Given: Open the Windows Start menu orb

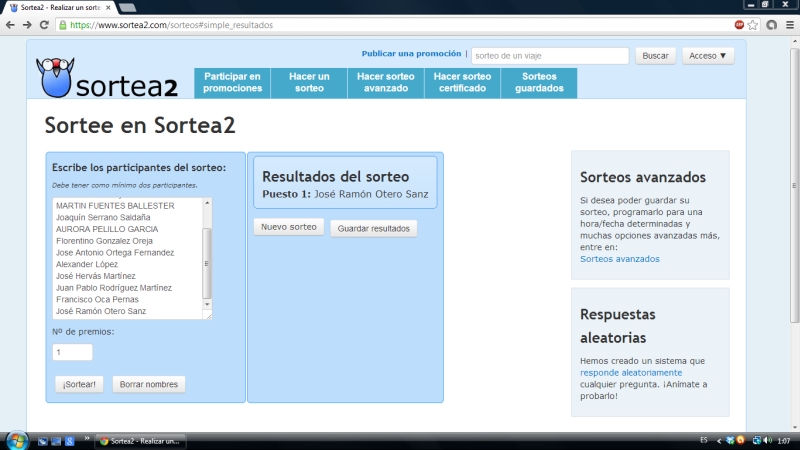Looking at the screenshot, I should pos(17,440).
